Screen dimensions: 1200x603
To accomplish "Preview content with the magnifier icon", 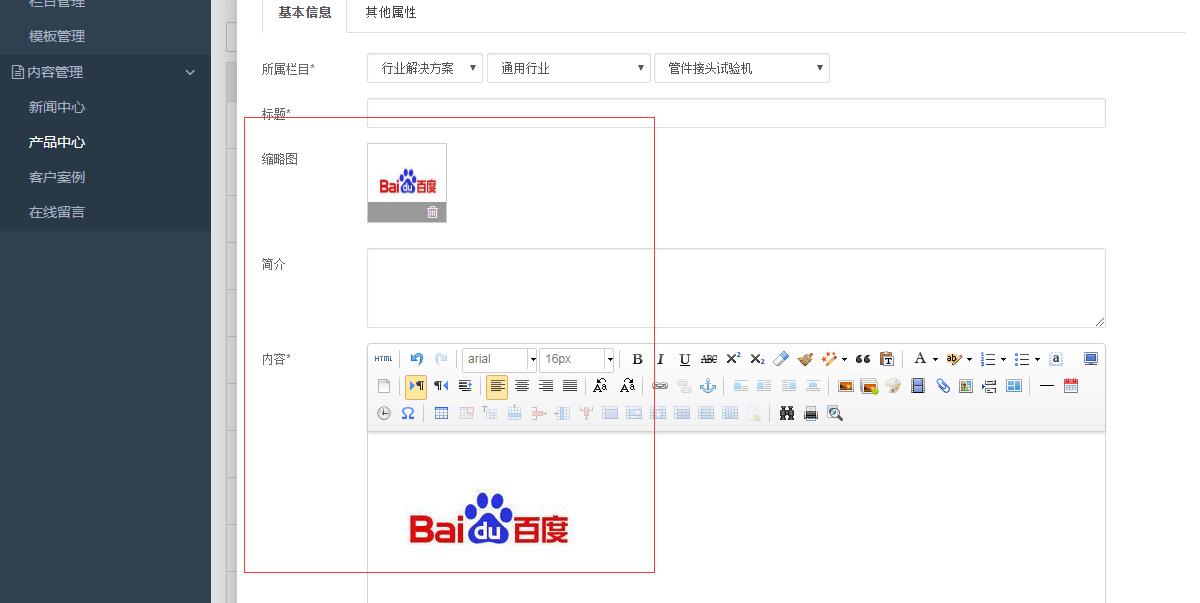I will point(835,413).
